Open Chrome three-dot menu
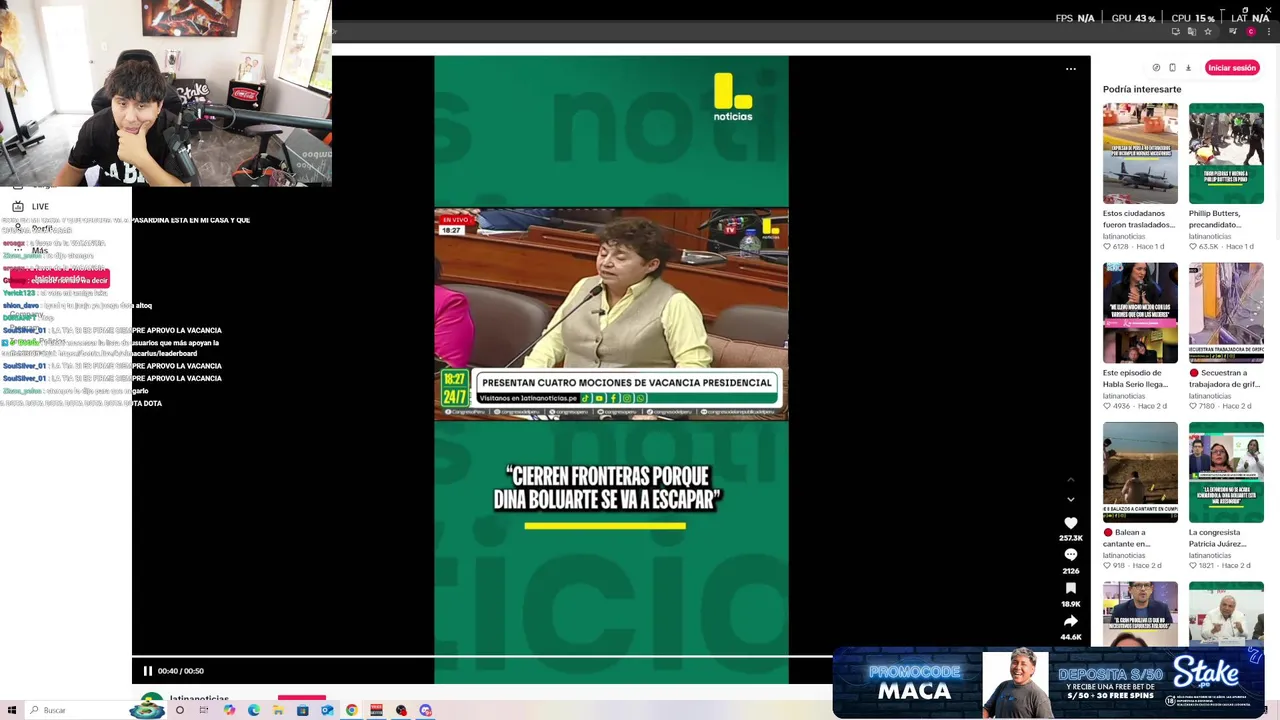The width and height of the screenshot is (1280, 720). 1269,32
